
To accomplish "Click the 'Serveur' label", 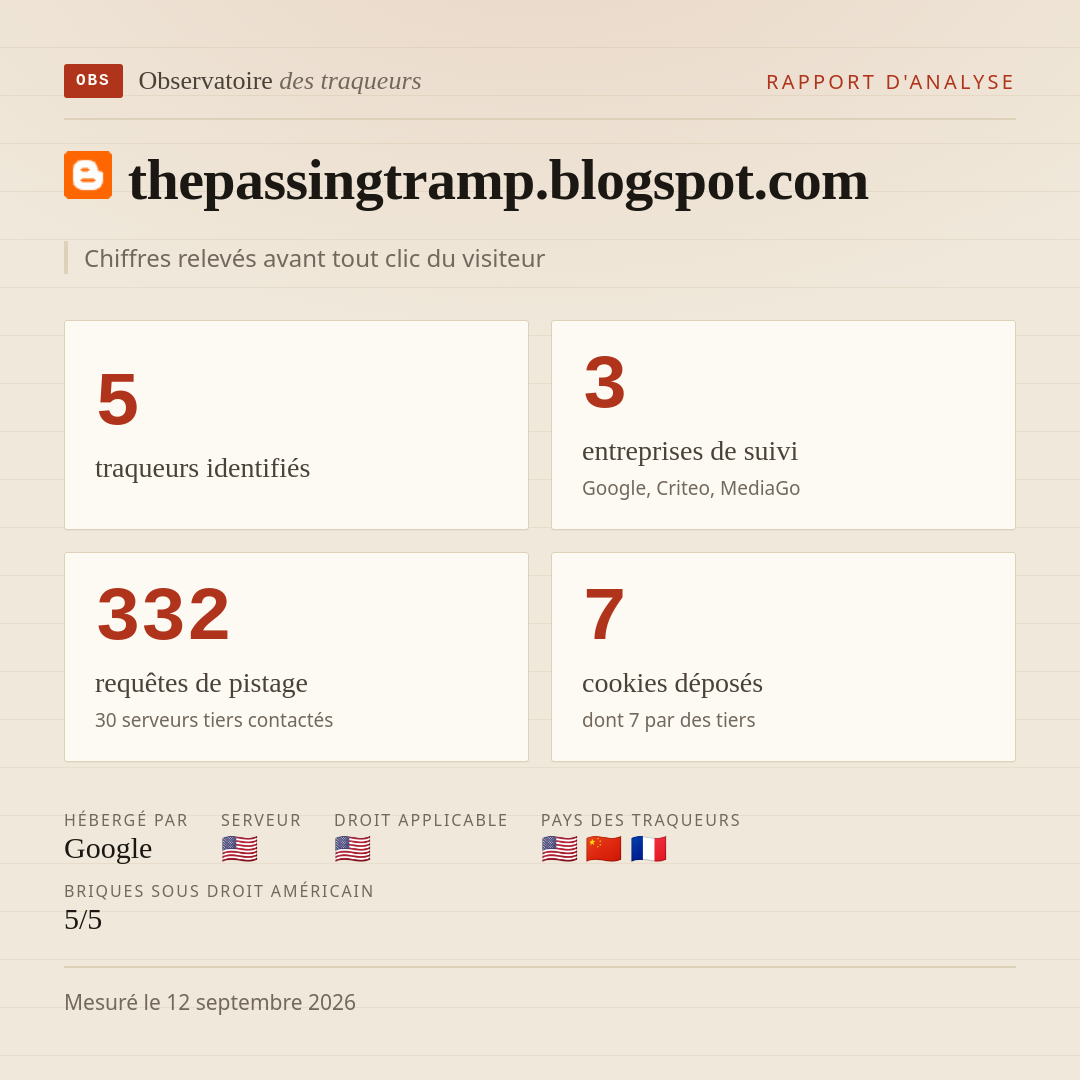I will click(261, 820).
